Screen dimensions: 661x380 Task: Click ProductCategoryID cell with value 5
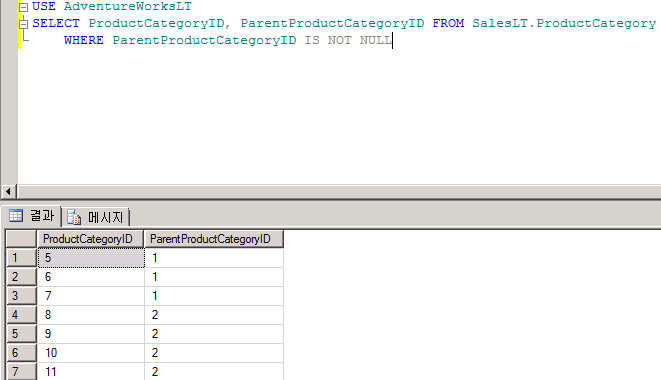tap(91, 258)
